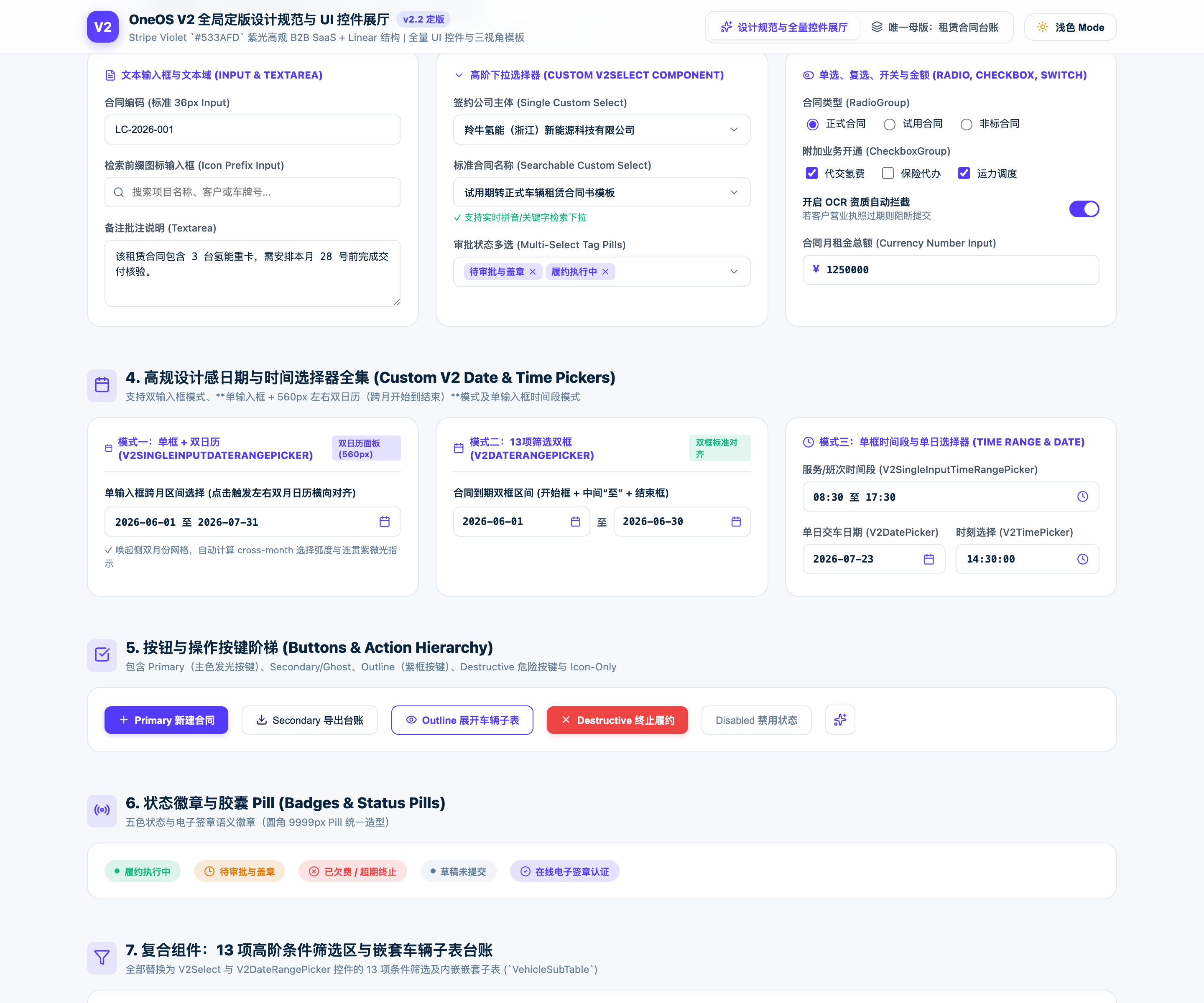The image size is (1204, 1003).
Task: Click eye icon in Radio, Checkbox, Switch header
Action: click(x=809, y=75)
